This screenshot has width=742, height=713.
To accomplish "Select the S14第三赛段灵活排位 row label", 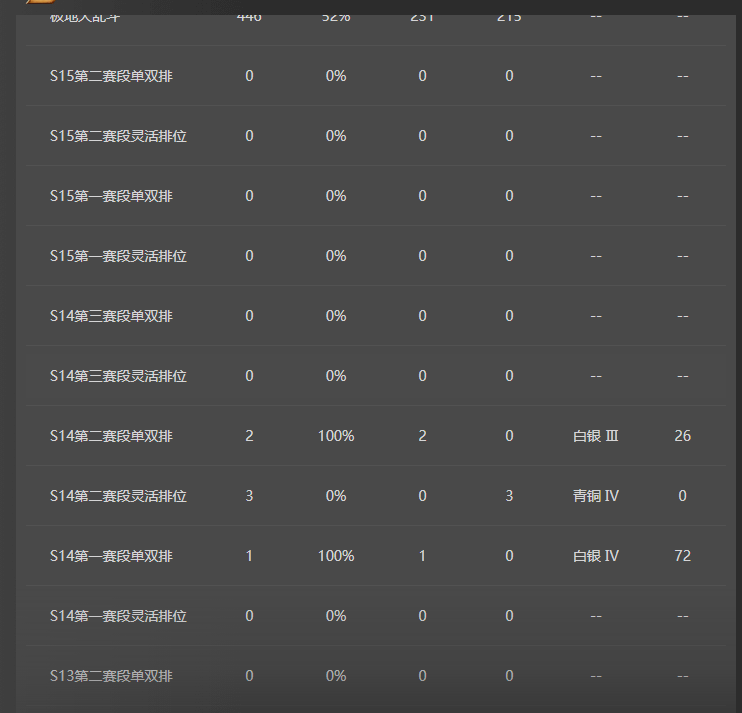I will point(118,376).
